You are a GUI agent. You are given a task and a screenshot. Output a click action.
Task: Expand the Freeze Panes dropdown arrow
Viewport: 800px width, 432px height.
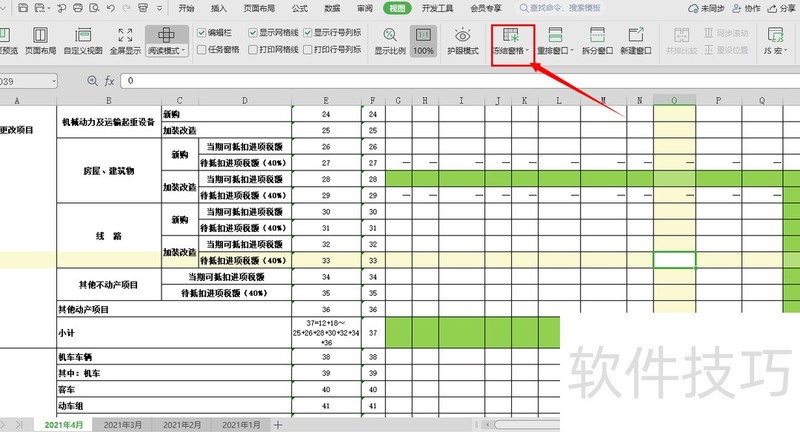pyautogui.click(x=527, y=50)
